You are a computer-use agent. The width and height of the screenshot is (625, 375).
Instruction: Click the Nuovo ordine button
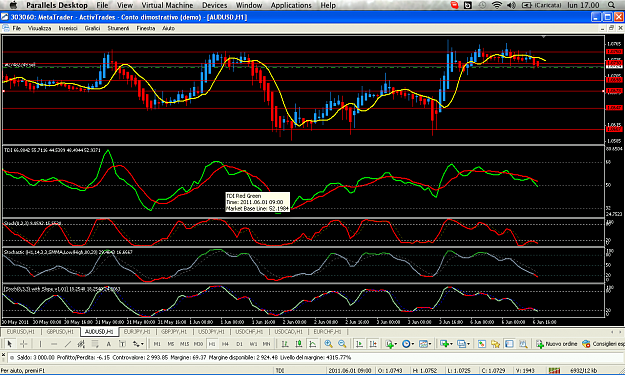(x=556, y=344)
